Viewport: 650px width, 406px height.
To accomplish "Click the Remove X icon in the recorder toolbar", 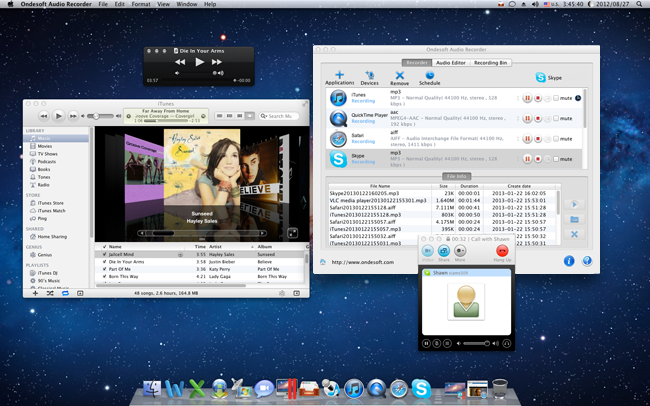I will point(399,76).
